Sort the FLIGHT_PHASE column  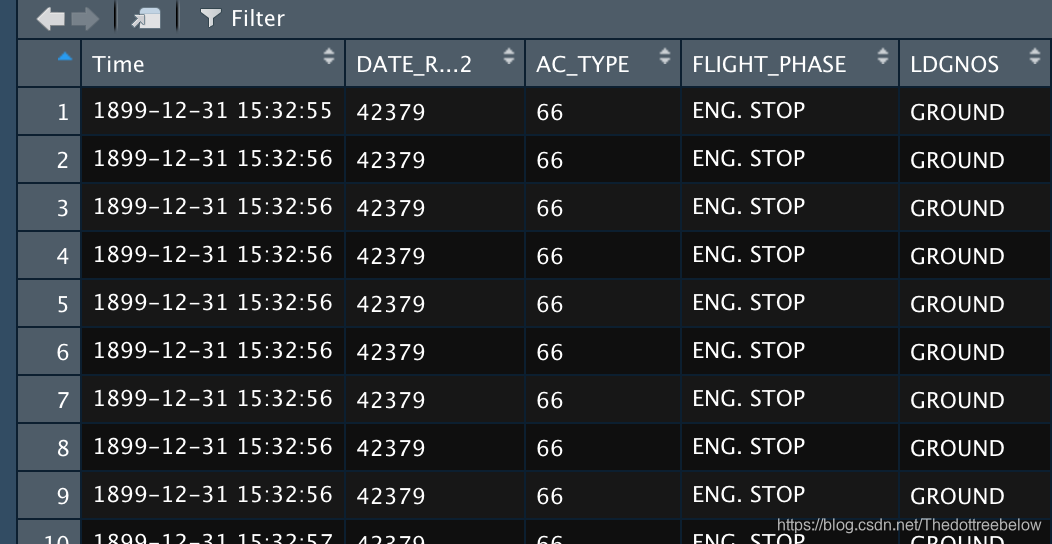click(x=883, y=56)
